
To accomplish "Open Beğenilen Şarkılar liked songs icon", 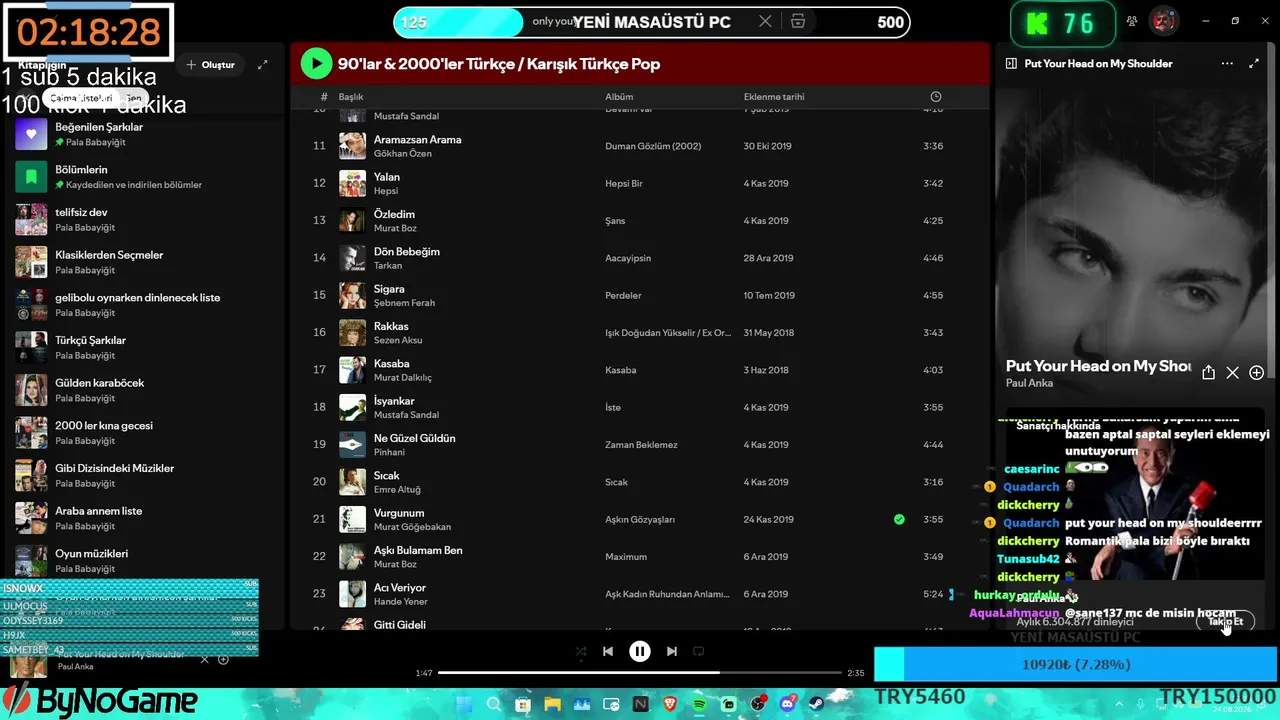I will (31, 134).
